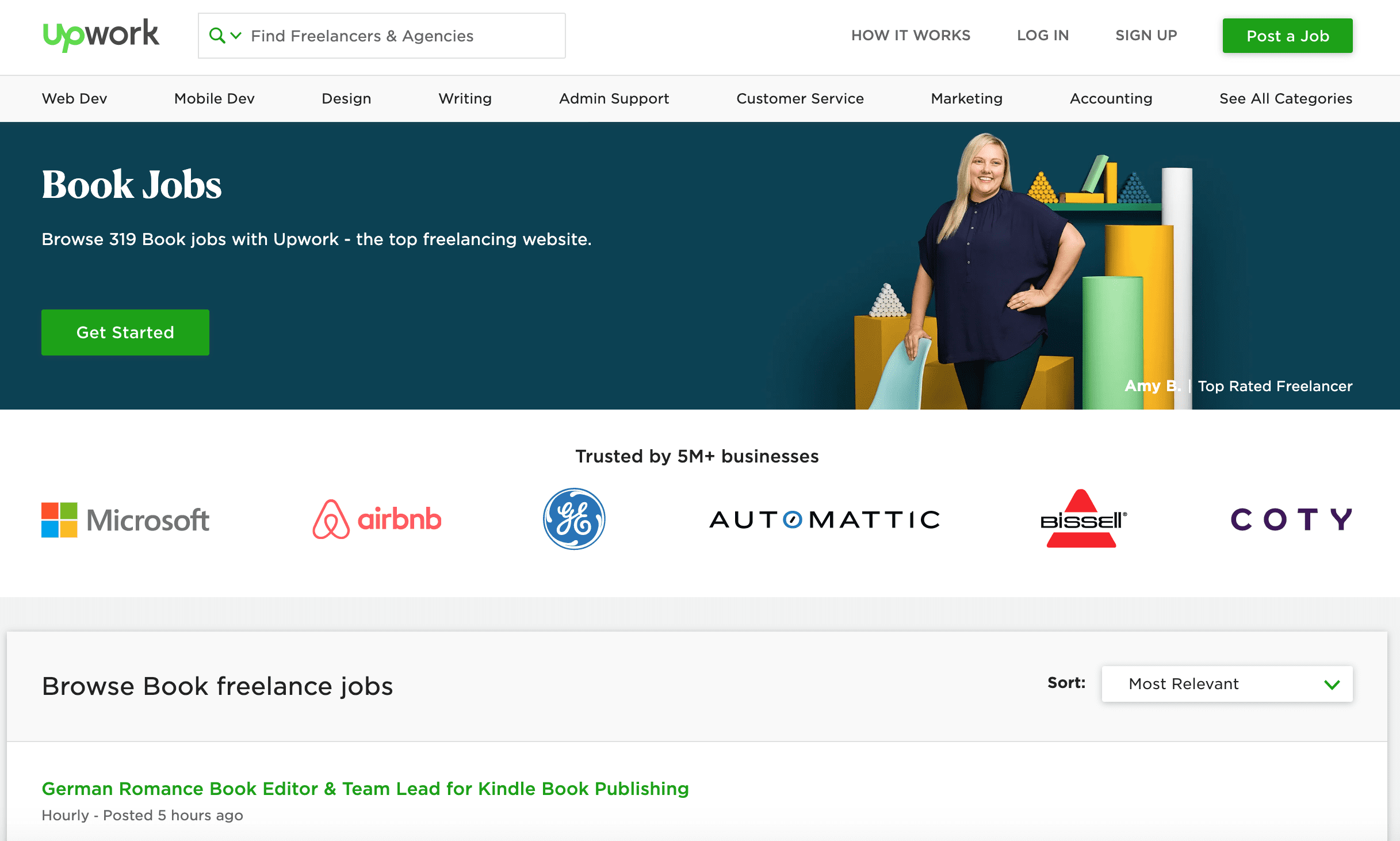
Task: Click the airbnb logo
Action: (x=377, y=519)
